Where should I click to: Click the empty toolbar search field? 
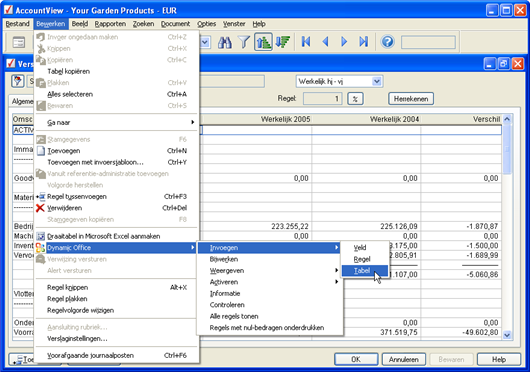click(x=428, y=42)
